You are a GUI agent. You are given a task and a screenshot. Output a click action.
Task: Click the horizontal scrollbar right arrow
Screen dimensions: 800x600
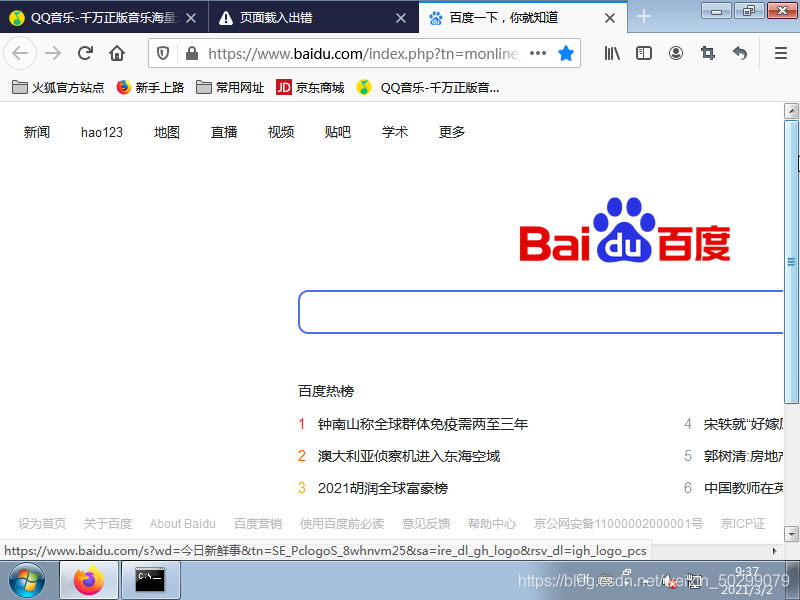click(x=775, y=551)
